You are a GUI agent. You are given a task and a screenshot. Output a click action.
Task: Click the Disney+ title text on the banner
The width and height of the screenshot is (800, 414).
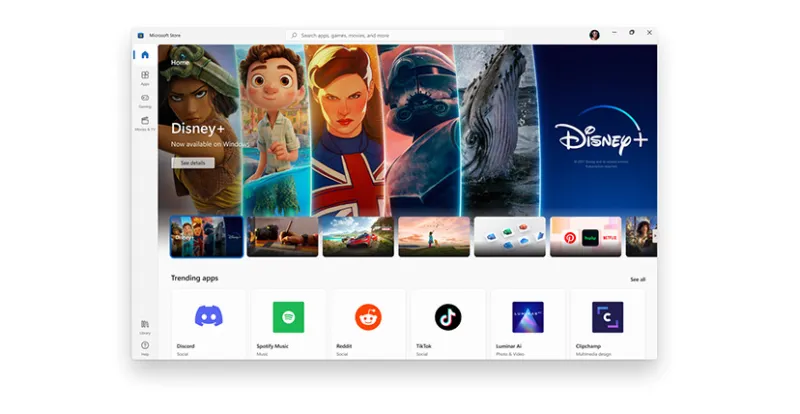point(197,129)
